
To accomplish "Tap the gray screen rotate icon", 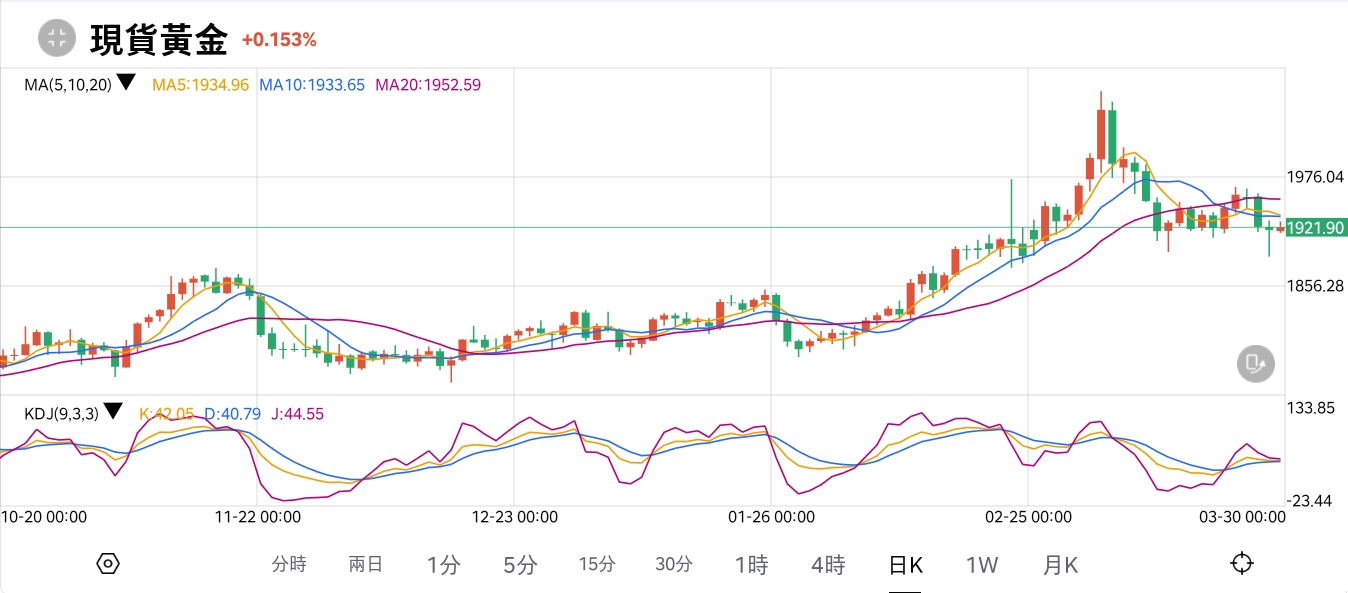I will (x=1255, y=363).
